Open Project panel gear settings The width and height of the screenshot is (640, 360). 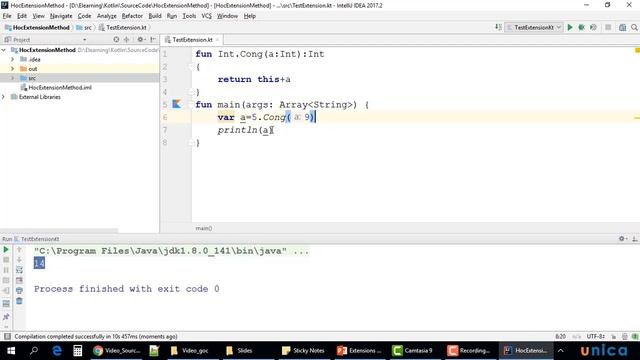tap(141, 40)
